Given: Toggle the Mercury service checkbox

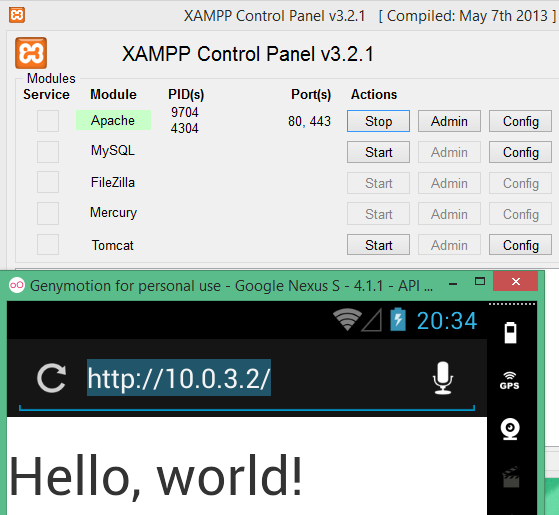Looking at the screenshot, I should (x=48, y=213).
